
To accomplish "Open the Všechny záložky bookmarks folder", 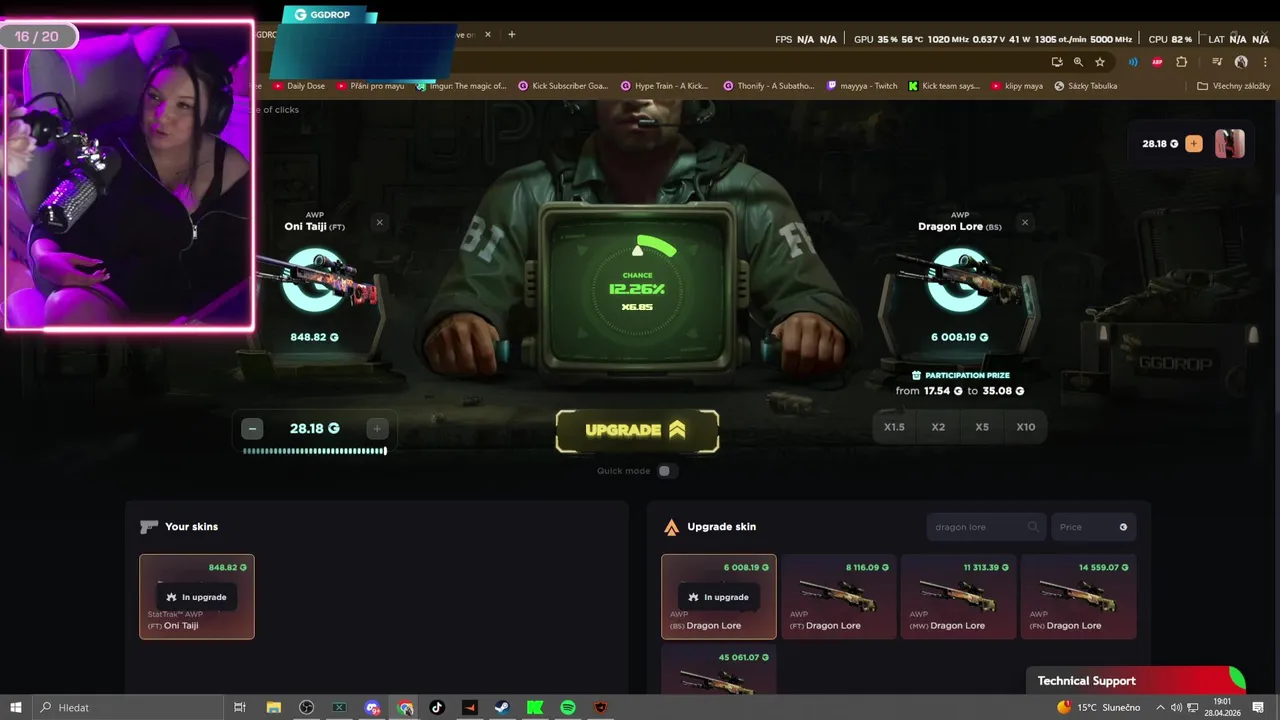I will pyautogui.click(x=1234, y=86).
